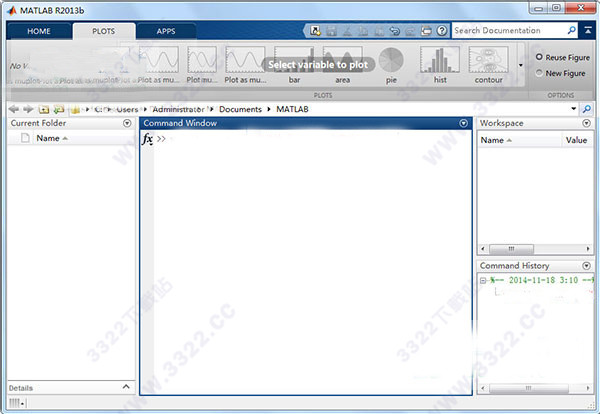The image size is (600, 414).
Task: Click Documents in the folder path
Action: click(x=240, y=109)
